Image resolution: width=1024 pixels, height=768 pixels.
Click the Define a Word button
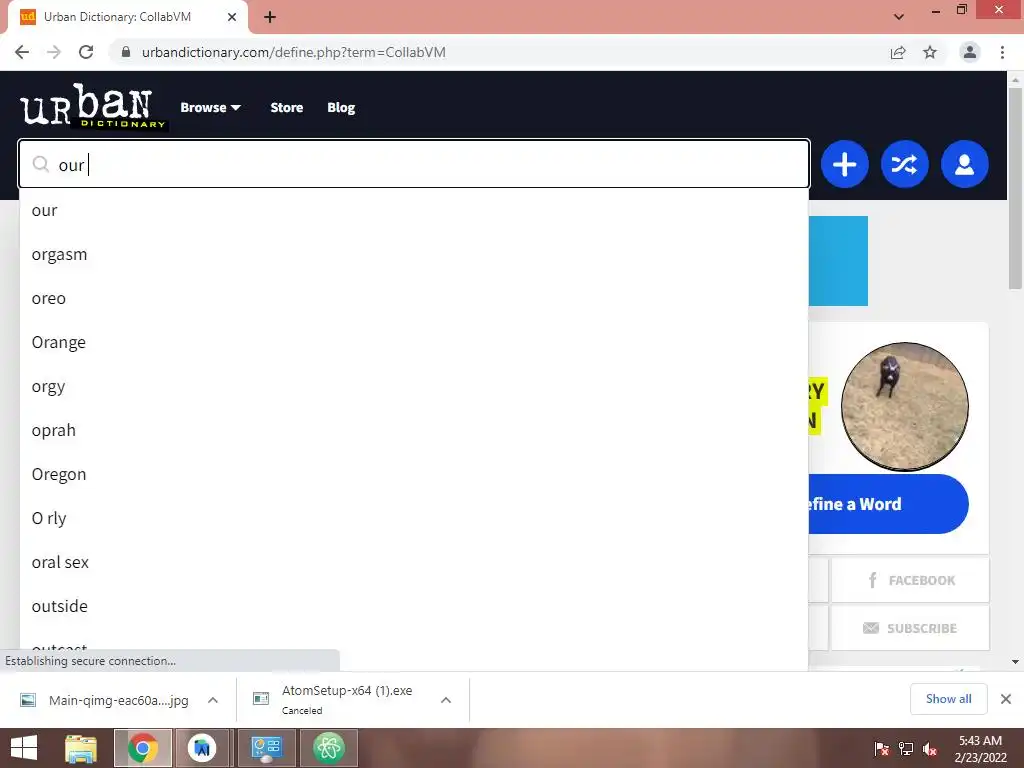[888, 504]
